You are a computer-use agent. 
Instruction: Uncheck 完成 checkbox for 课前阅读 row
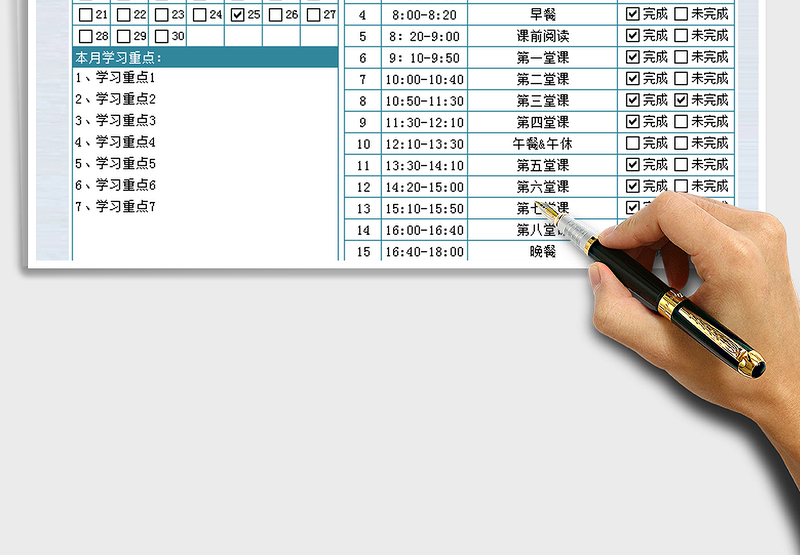pyautogui.click(x=633, y=35)
